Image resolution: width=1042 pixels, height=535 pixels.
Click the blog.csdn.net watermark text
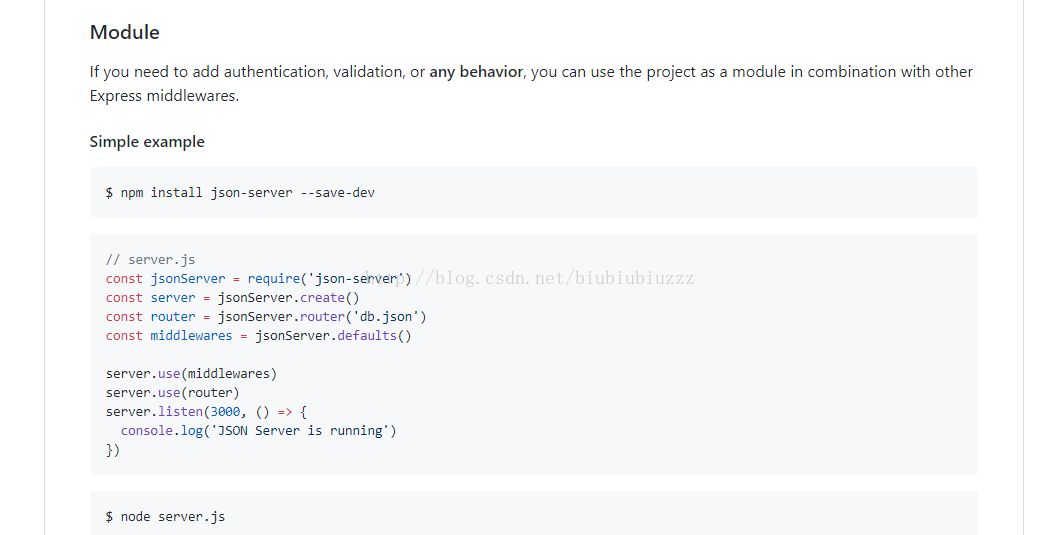[560, 278]
